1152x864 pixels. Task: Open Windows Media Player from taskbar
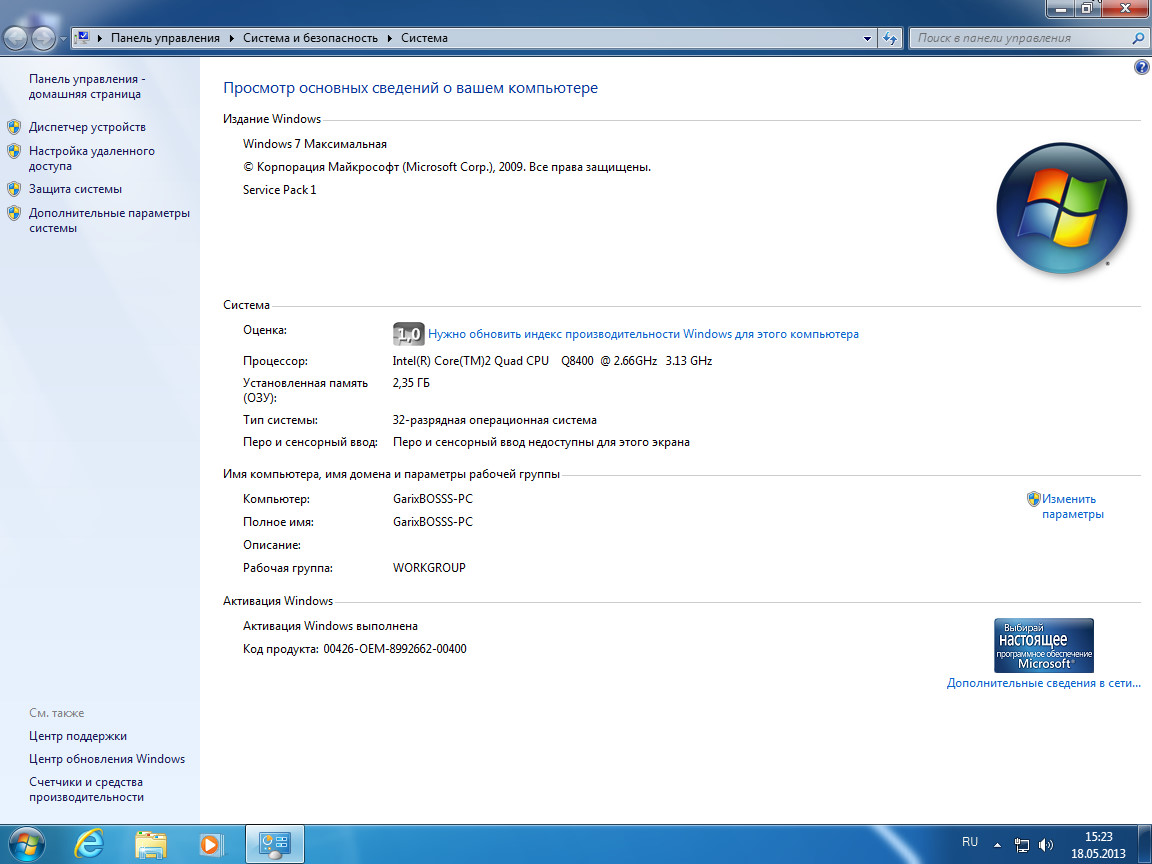pyautogui.click(x=212, y=845)
